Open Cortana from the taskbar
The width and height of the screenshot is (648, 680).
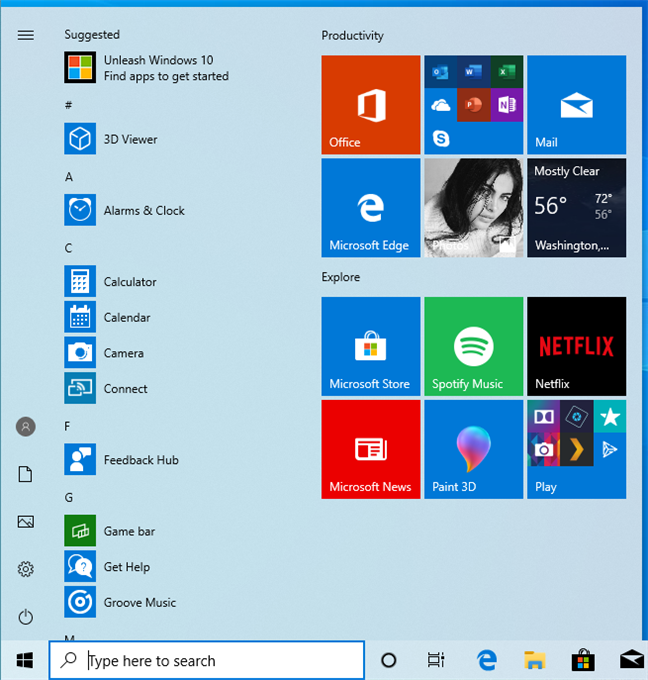click(x=388, y=660)
